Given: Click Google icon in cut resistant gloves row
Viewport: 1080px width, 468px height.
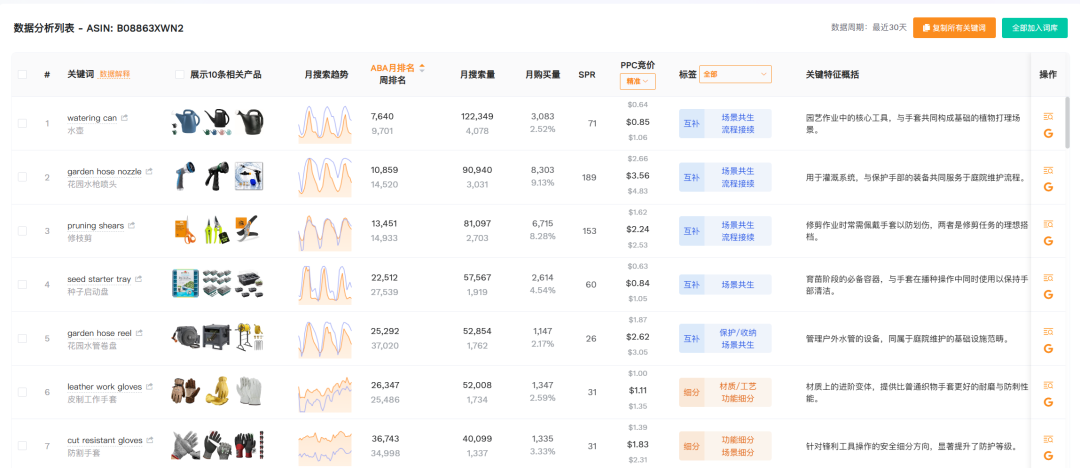Looking at the screenshot, I should pyautogui.click(x=1048, y=456).
